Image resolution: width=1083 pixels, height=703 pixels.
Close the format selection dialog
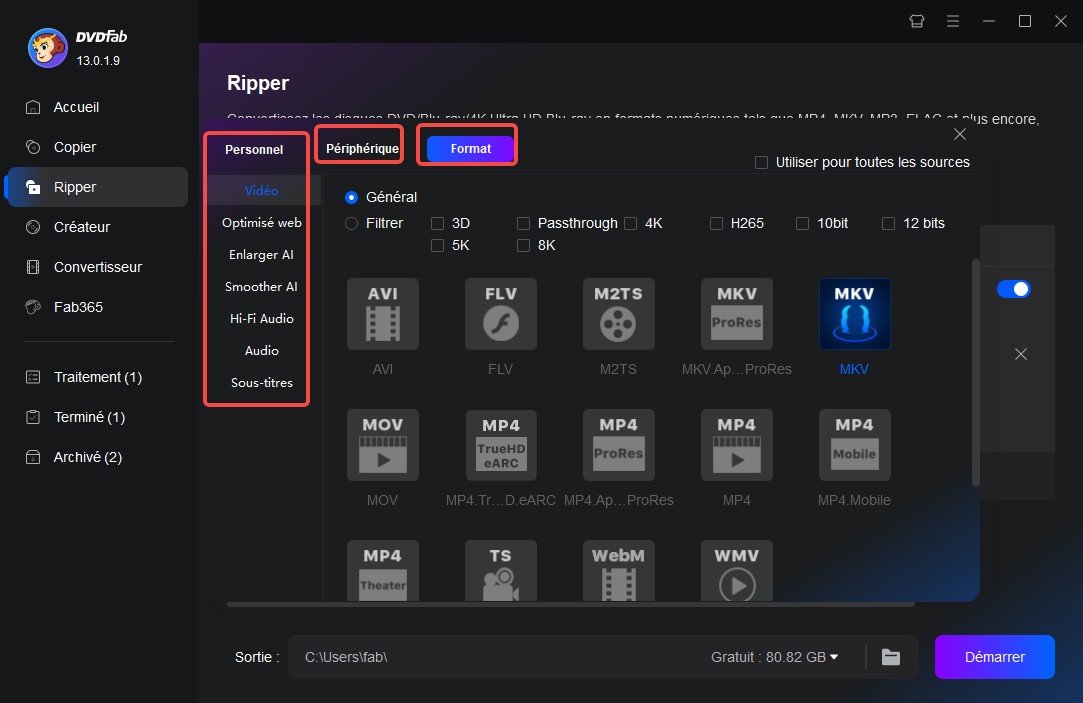(960, 134)
